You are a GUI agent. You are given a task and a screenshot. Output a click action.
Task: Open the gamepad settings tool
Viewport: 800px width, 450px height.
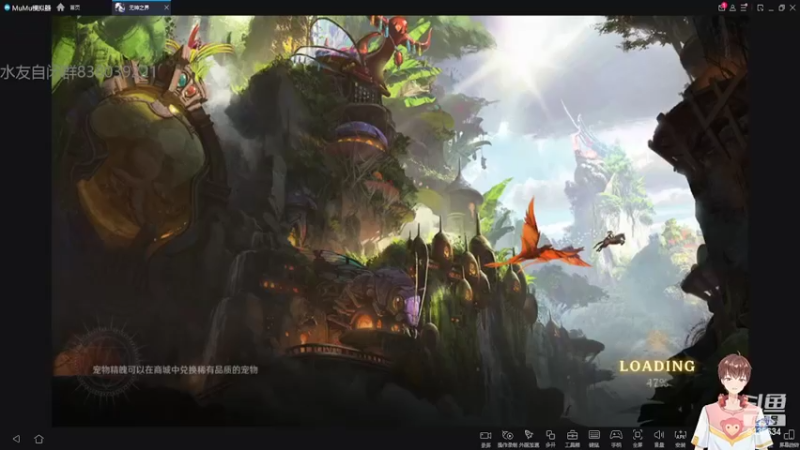point(616,438)
